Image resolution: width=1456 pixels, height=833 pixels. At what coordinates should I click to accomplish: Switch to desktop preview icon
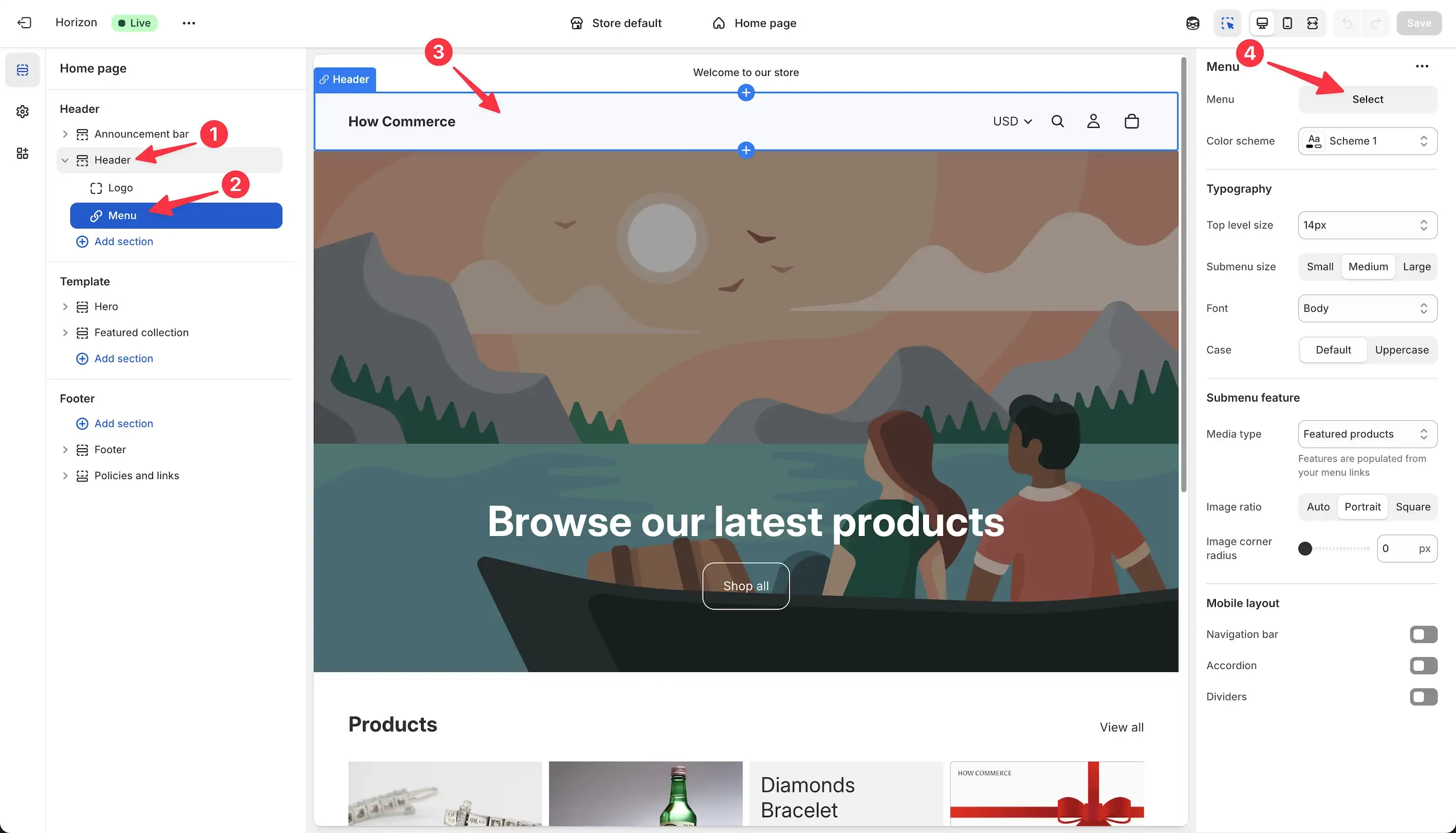coord(1262,23)
